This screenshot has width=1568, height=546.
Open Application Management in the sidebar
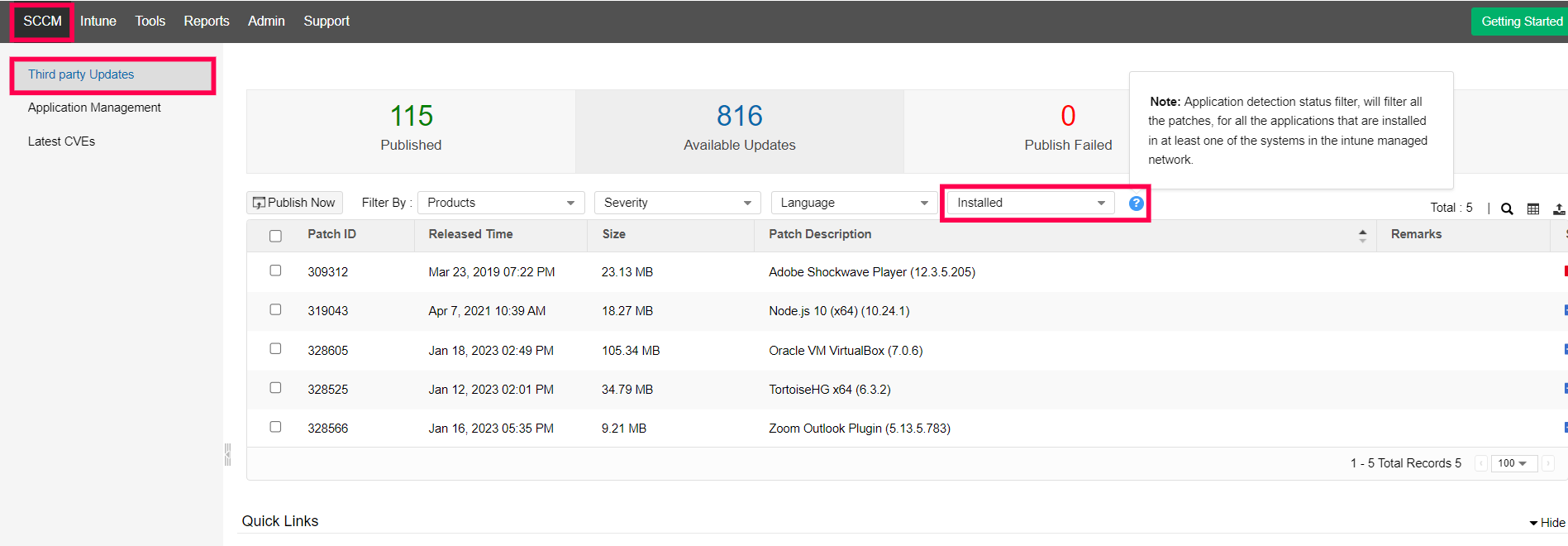coord(94,108)
